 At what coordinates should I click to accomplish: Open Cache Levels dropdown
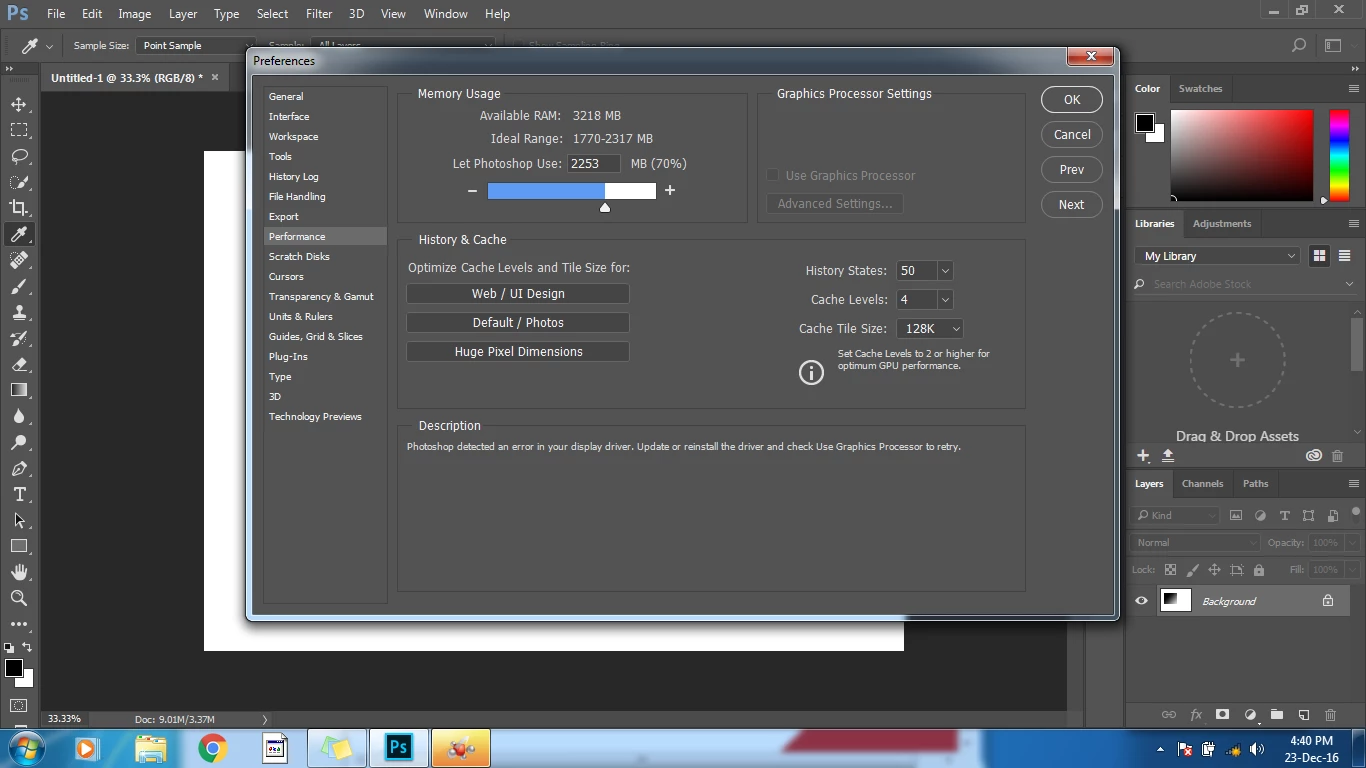(x=945, y=300)
